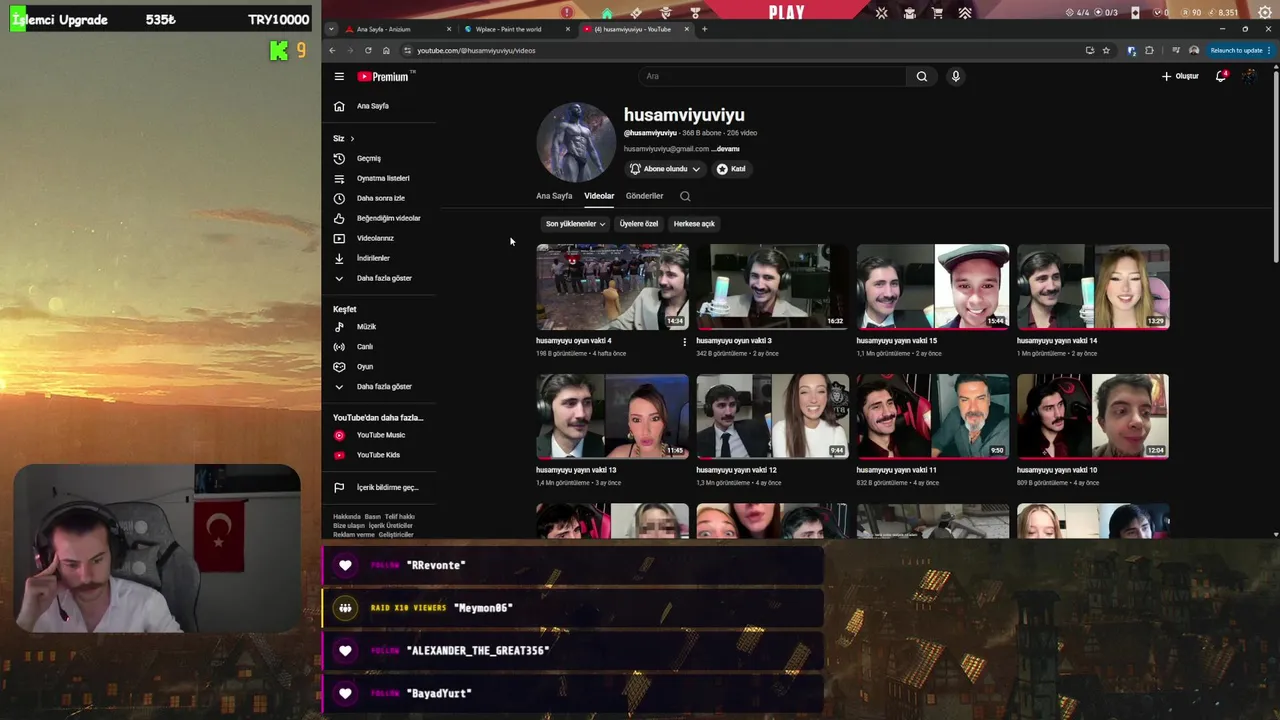Open browser extensions puzzle icon
The image size is (1280, 720).
coord(1149,50)
